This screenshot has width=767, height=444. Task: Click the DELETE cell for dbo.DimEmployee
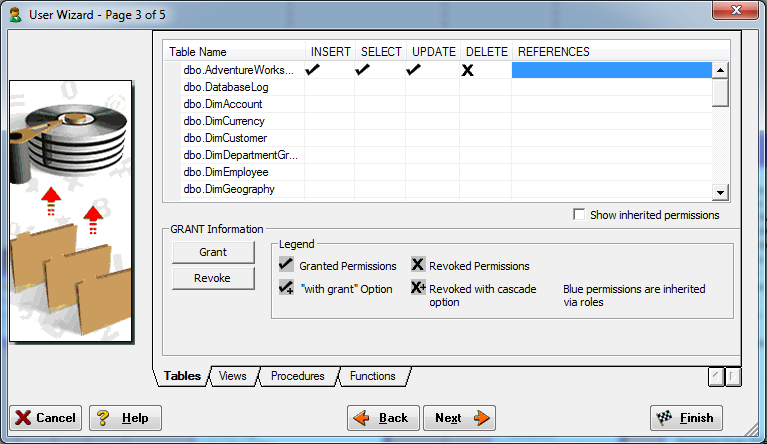486,172
